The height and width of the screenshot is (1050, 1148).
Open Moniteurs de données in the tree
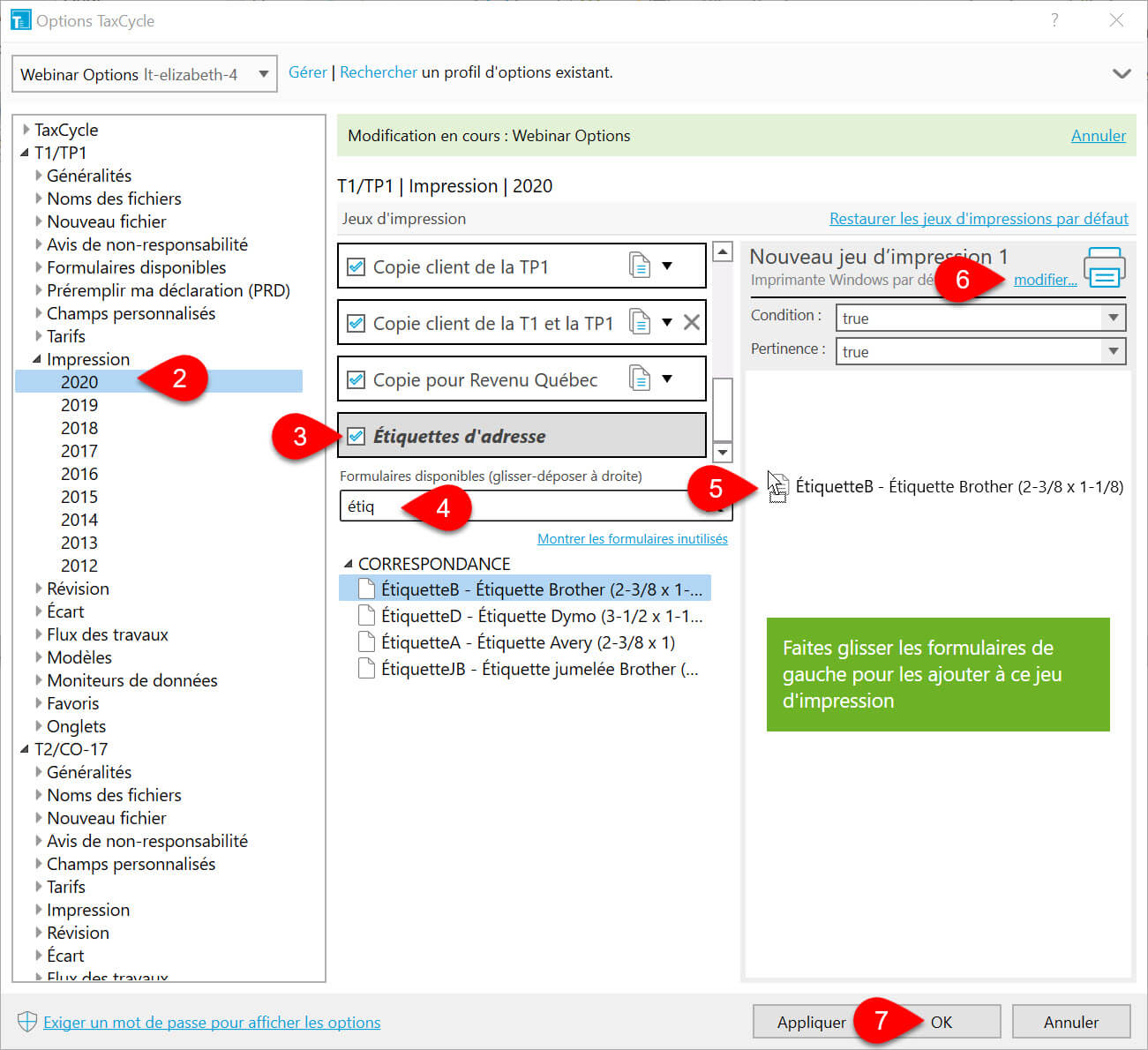pos(131,680)
